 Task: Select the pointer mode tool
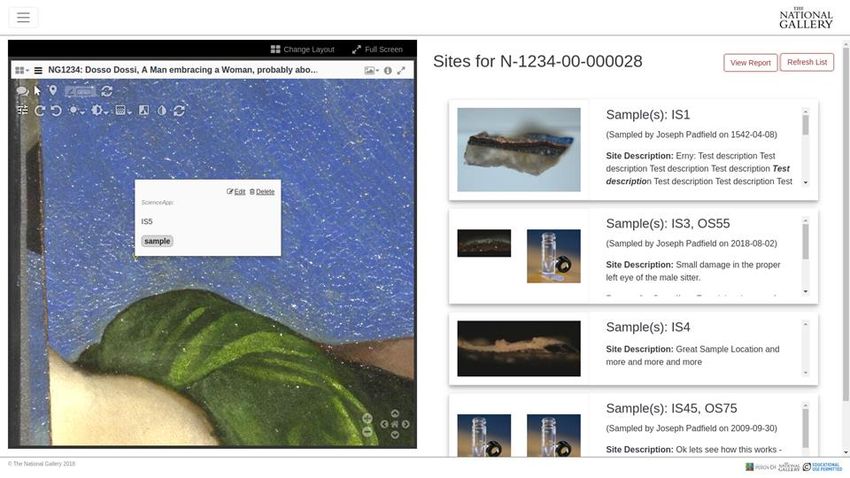37,91
